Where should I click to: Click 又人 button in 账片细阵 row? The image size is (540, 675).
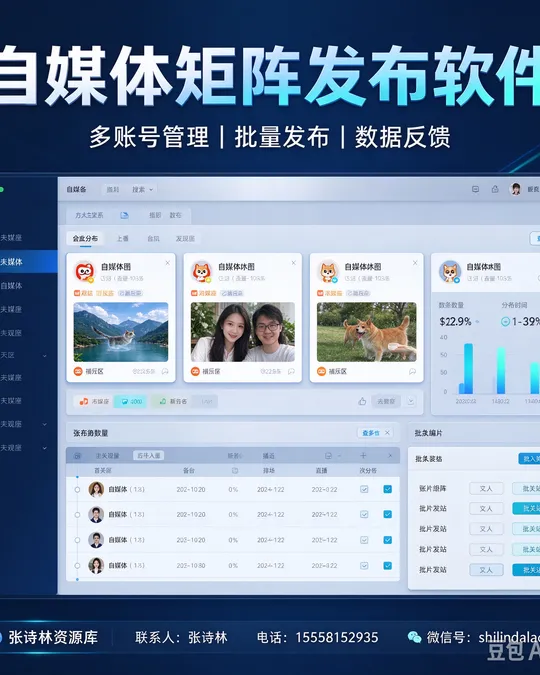pos(486,489)
